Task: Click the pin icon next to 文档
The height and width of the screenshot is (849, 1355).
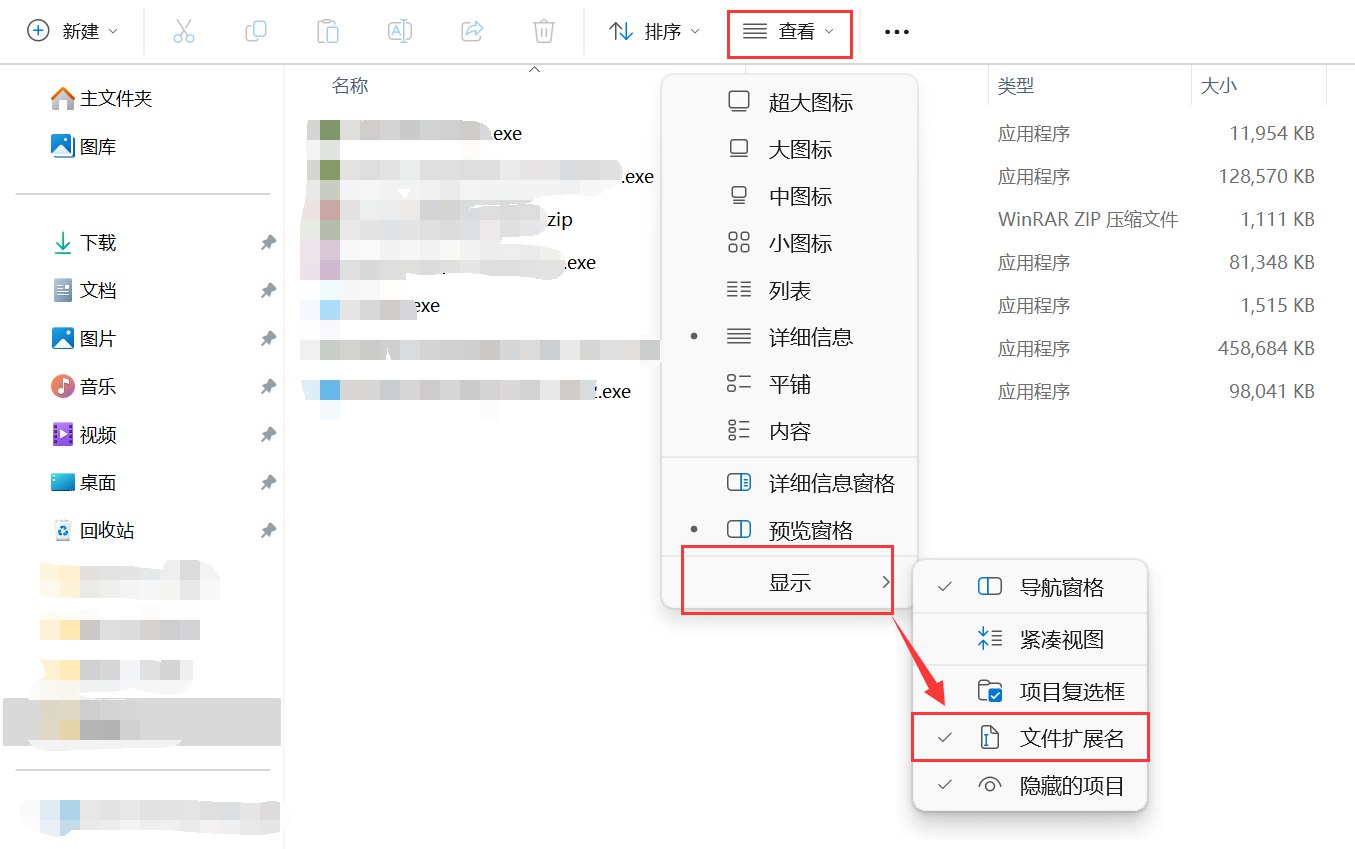Action: (x=268, y=290)
